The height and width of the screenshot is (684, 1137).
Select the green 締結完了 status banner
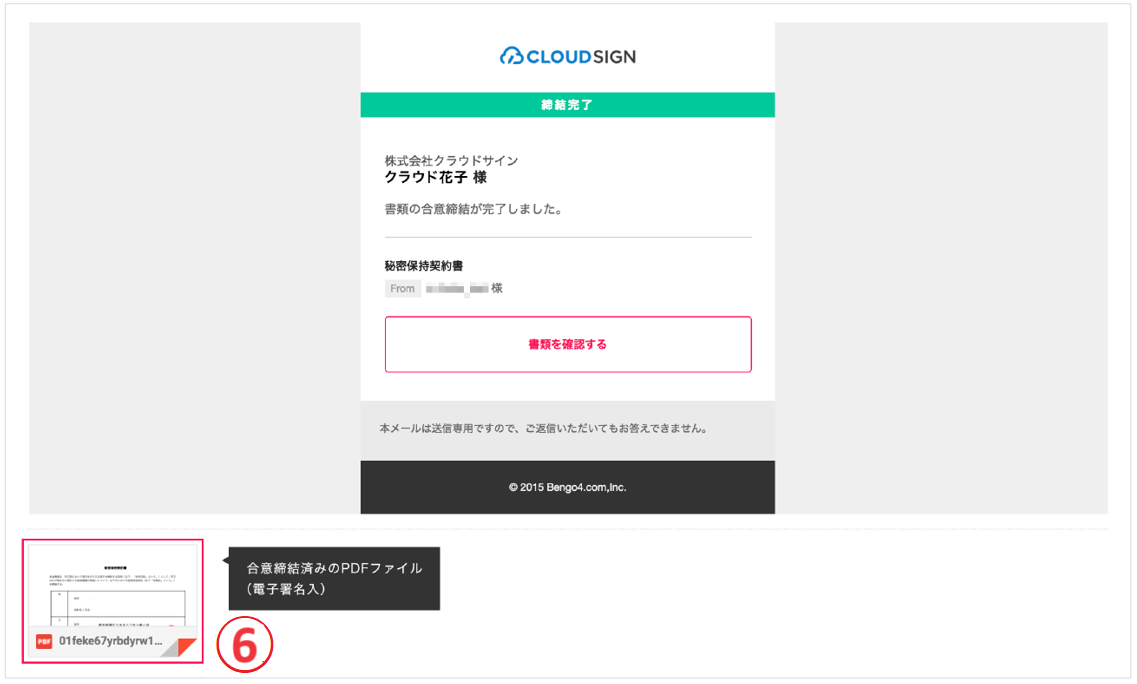coord(568,104)
